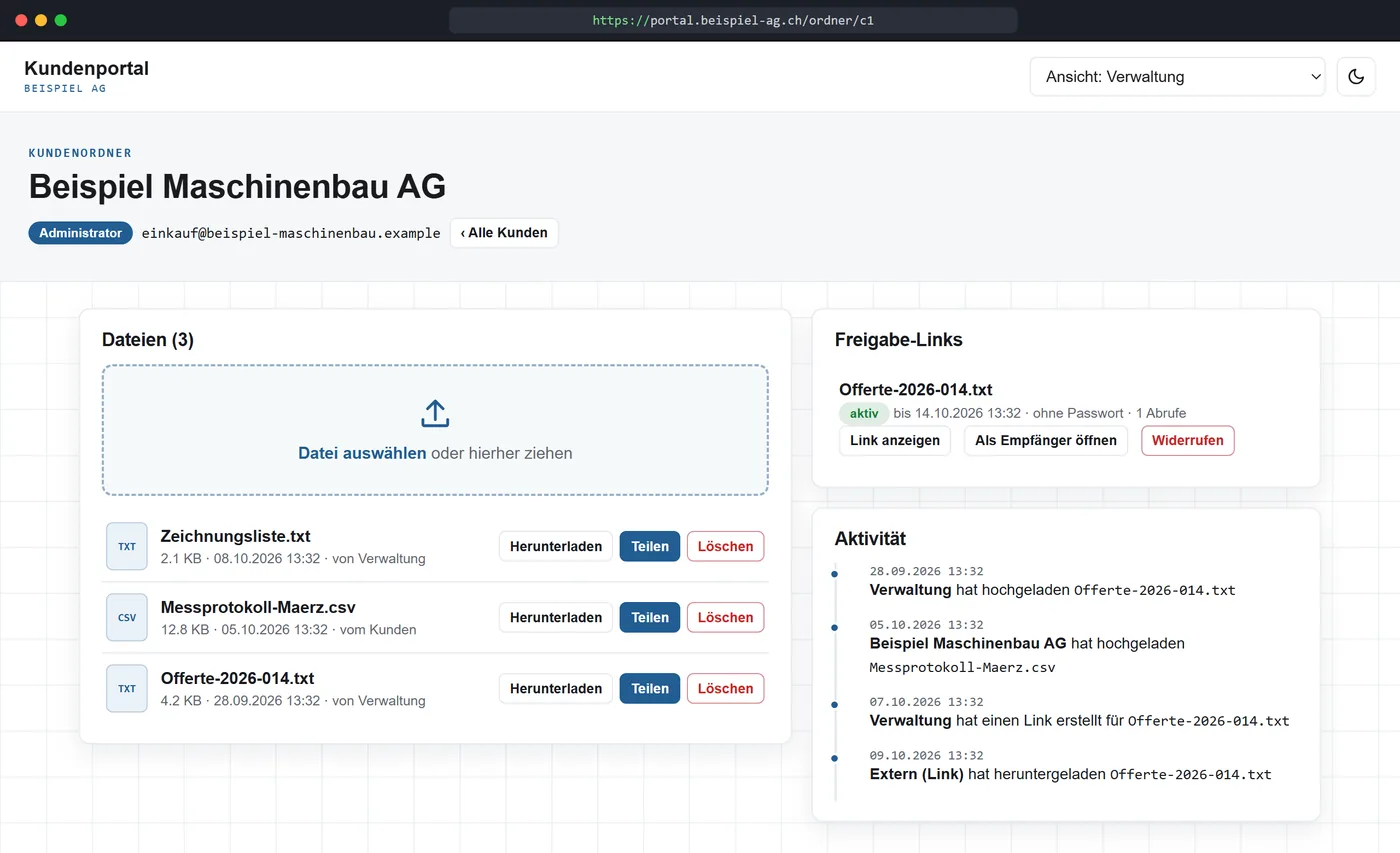
Task: Click the yellow window minimize button
Action: click(41, 20)
